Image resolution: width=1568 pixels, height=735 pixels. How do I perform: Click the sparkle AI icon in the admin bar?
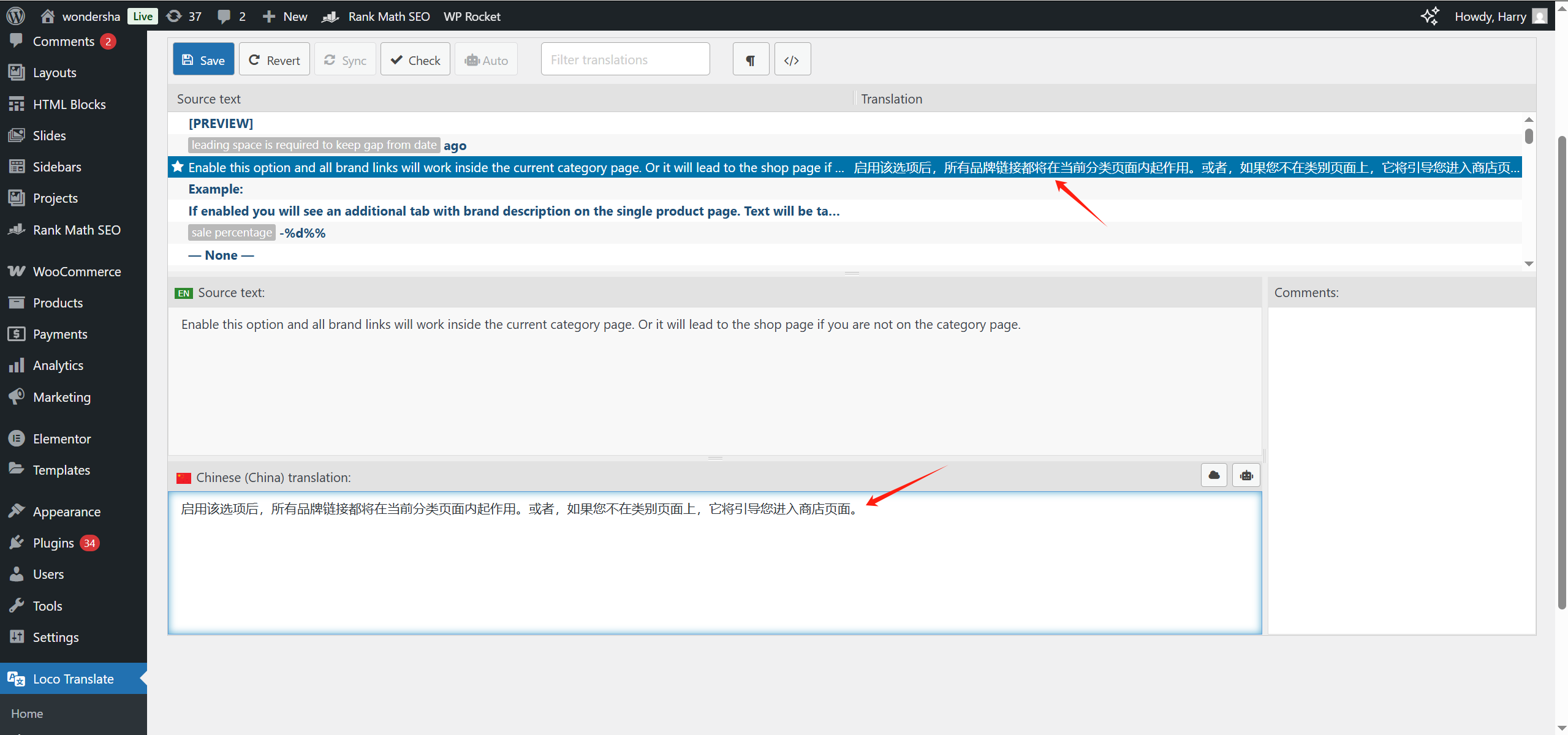1430,16
